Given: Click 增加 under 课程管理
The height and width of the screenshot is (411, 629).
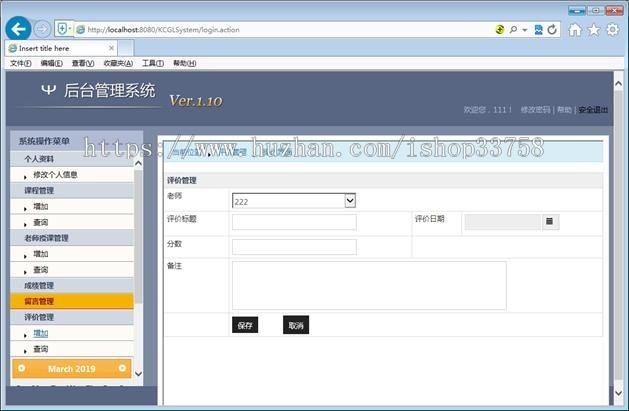Looking at the screenshot, I should pyautogui.click(x=41, y=207).
